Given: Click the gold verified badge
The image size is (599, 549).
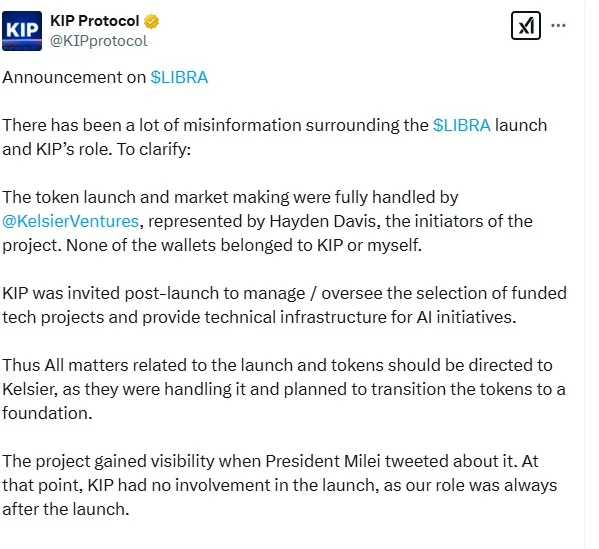Looking at the screenshot, I should 151,21.
